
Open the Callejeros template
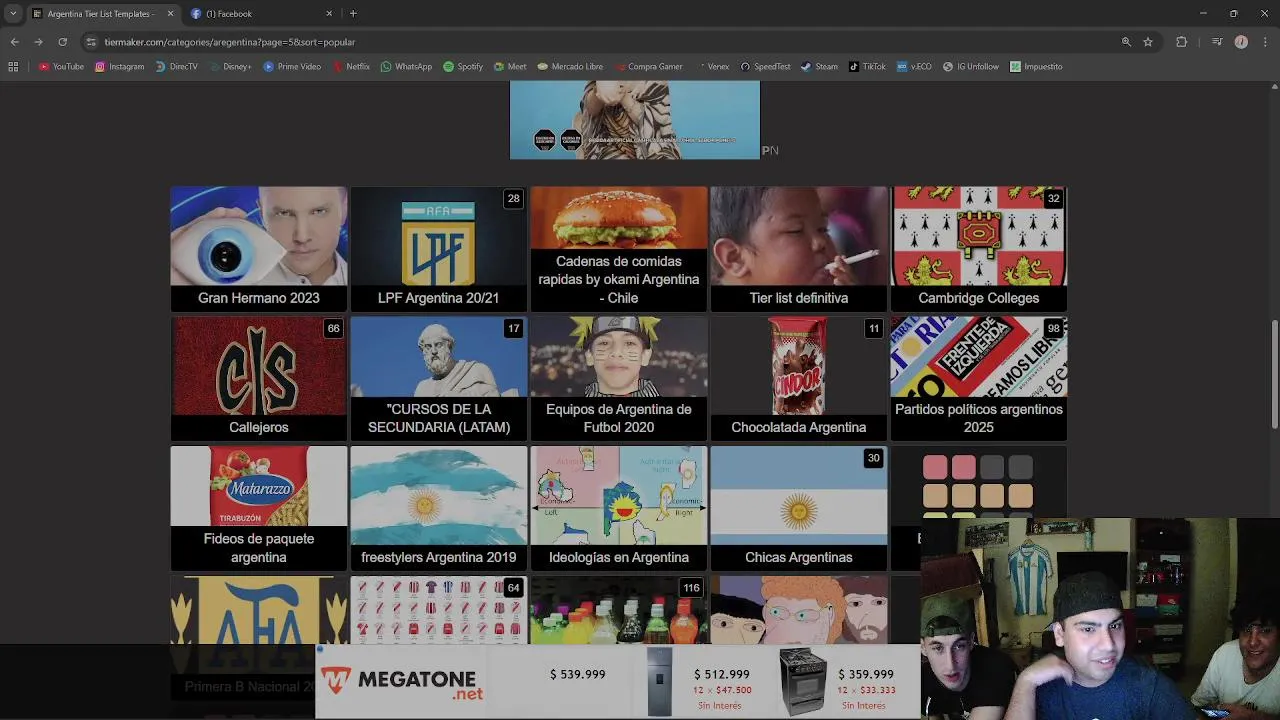pos(259,378)
